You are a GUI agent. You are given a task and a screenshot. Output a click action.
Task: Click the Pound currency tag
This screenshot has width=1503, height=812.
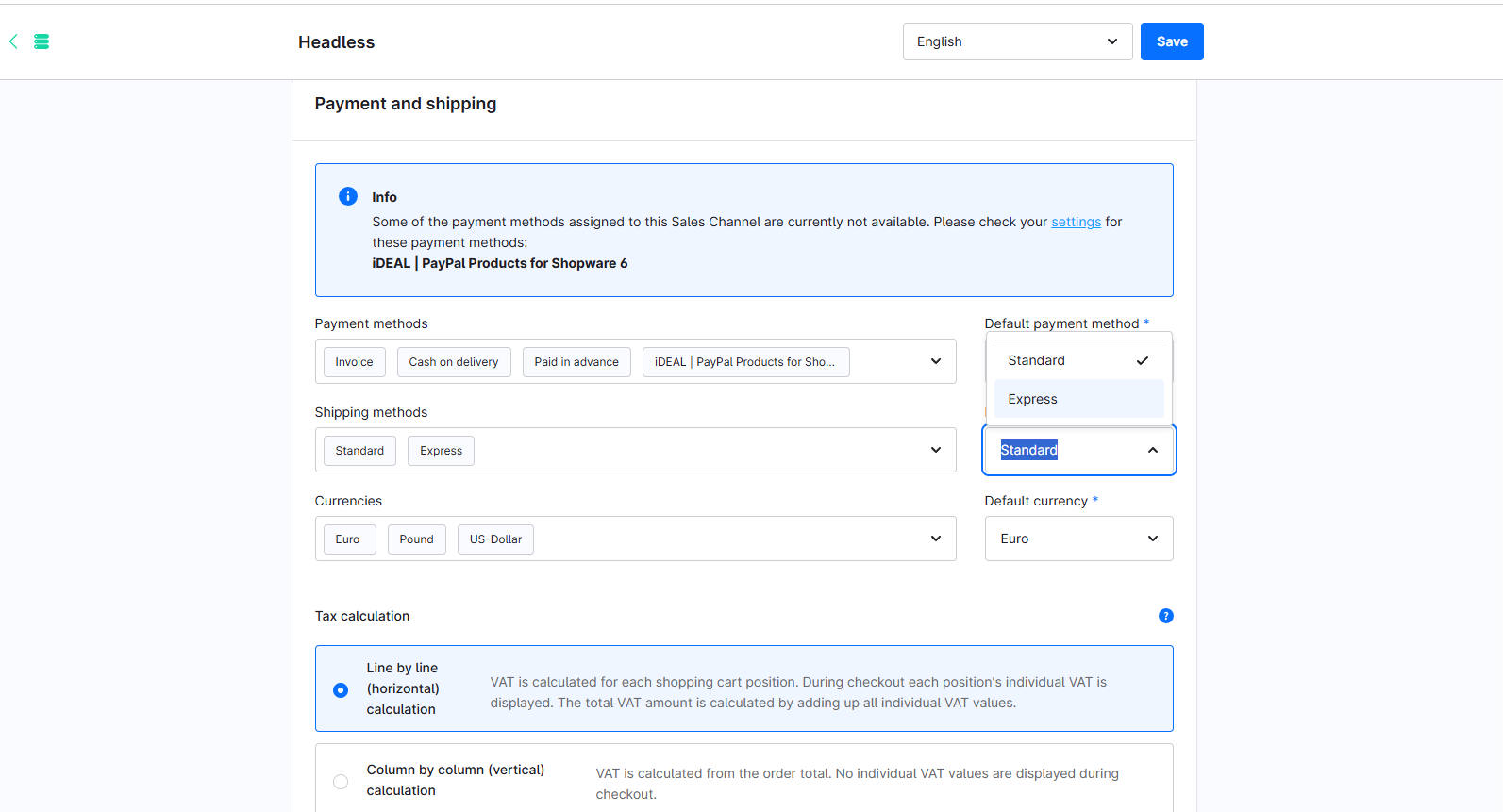tap(416, 539)
